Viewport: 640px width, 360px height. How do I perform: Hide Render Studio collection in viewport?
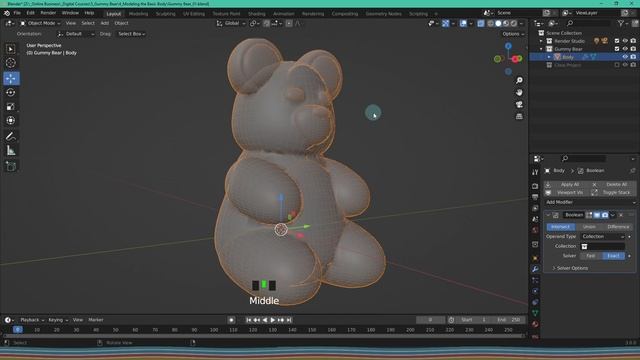pos(625,41)
